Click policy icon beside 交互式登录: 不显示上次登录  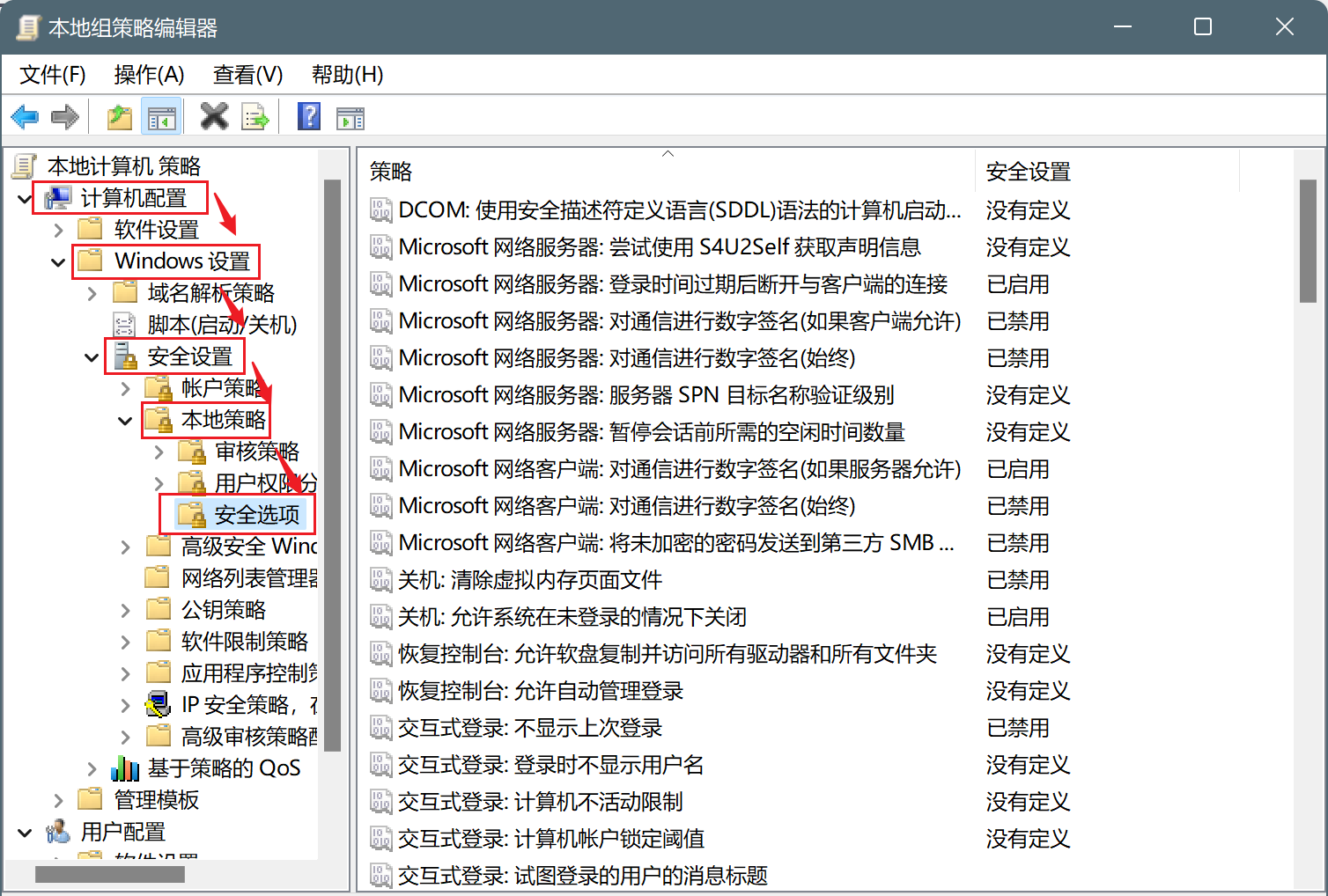(x=380, y=727)
